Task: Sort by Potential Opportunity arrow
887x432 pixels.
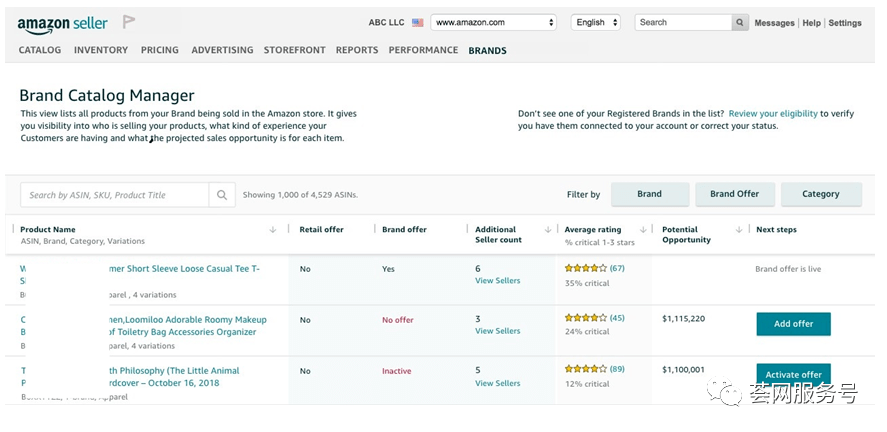Action: [739, 230]
